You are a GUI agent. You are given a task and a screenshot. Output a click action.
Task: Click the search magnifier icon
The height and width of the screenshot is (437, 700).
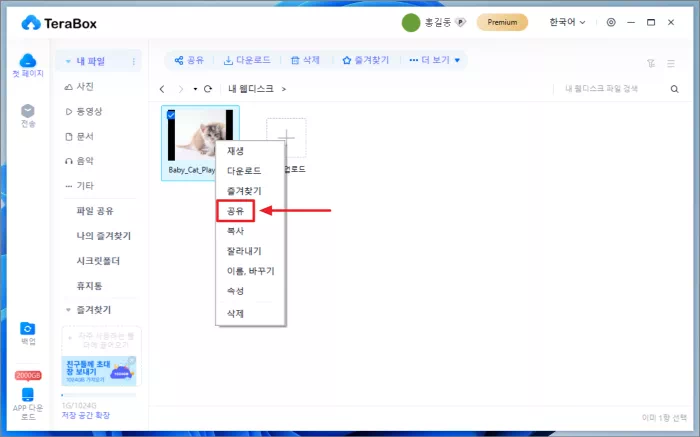[675, 89]
